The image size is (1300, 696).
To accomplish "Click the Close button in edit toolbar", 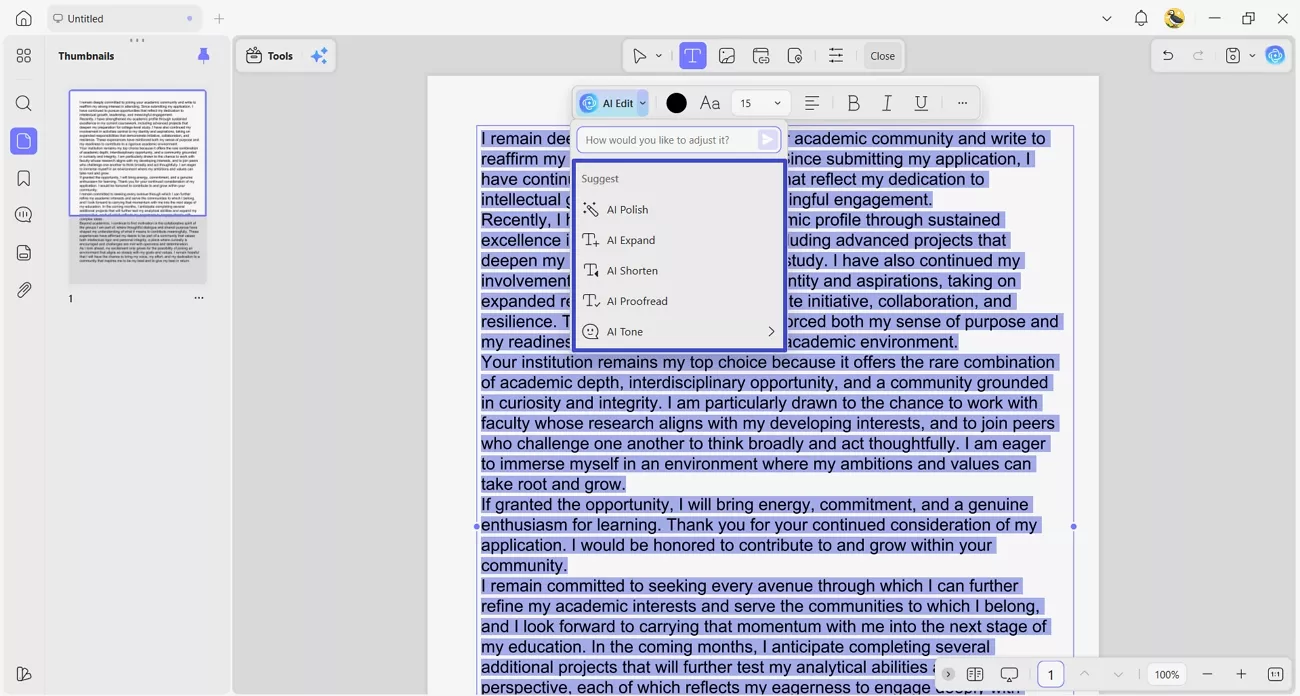I will 882,56.
